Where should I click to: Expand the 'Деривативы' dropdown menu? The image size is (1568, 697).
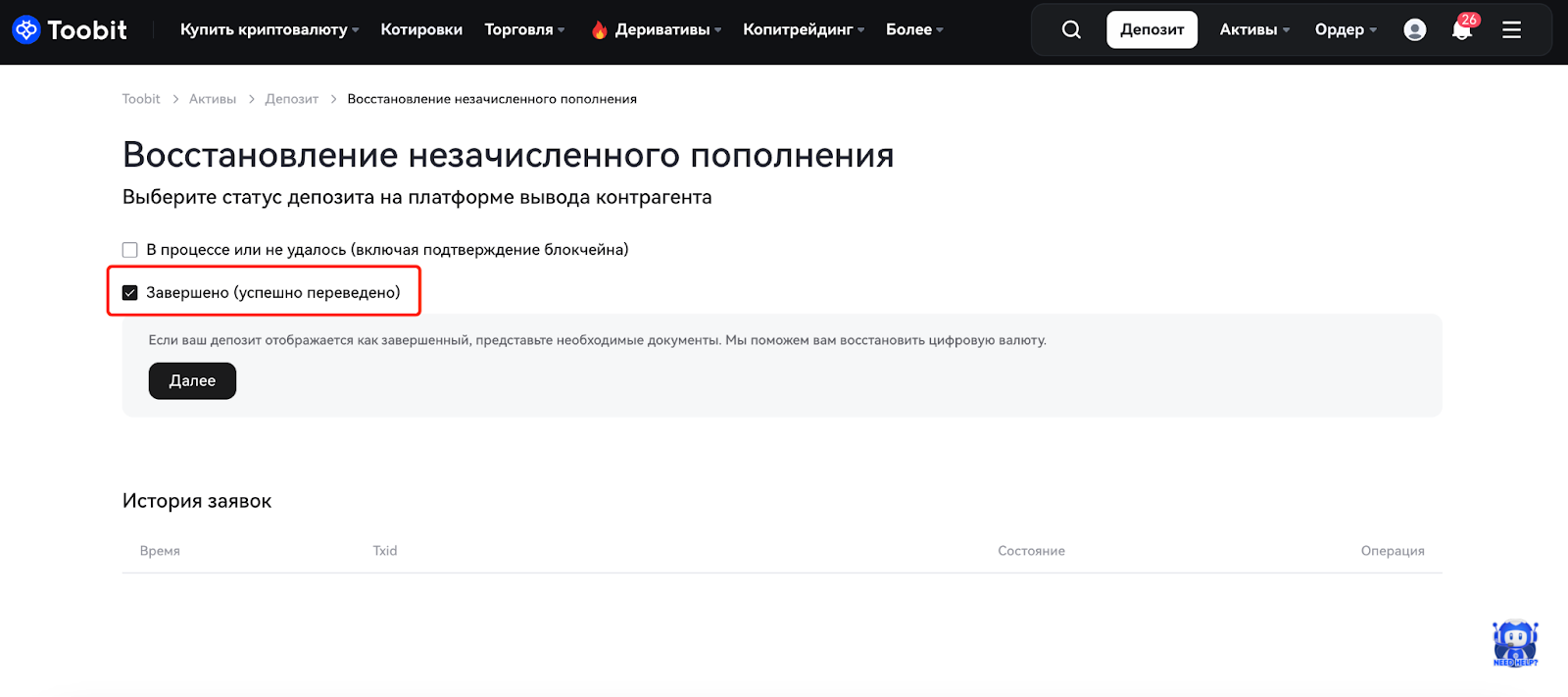656,29
